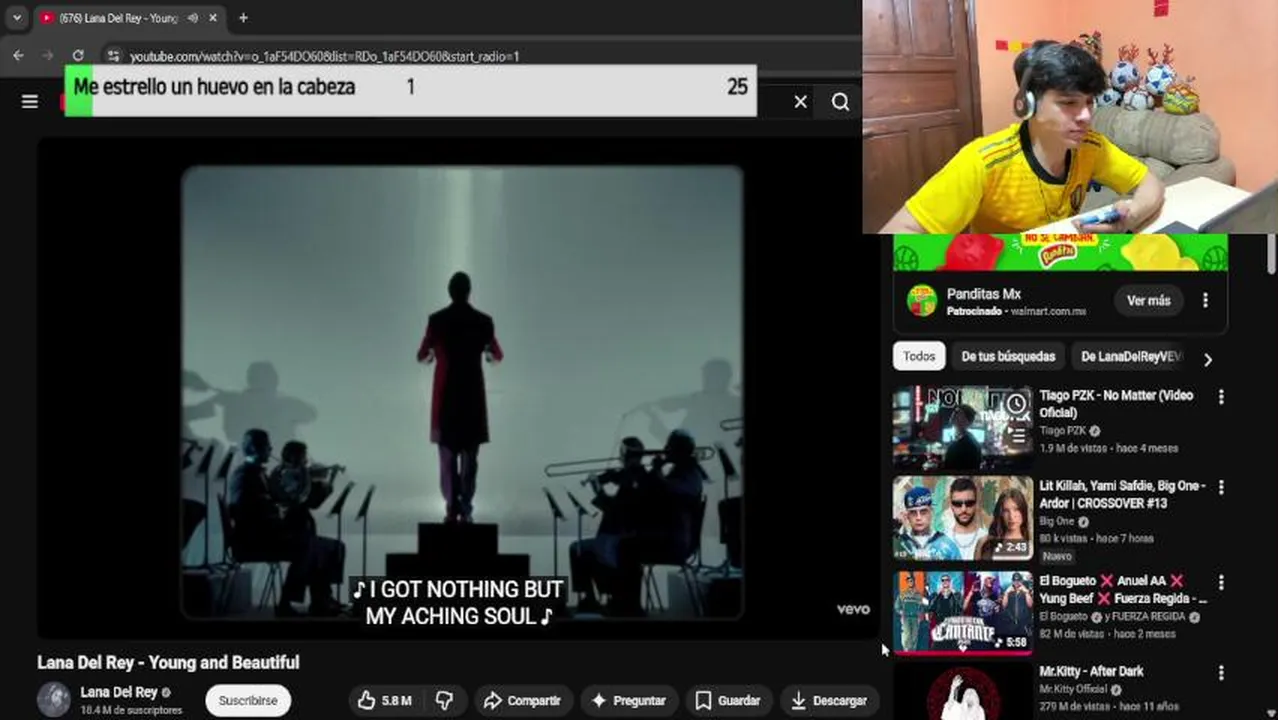Save the video with the Guardar button
The image size is (1278, 720).
point(728,701)
